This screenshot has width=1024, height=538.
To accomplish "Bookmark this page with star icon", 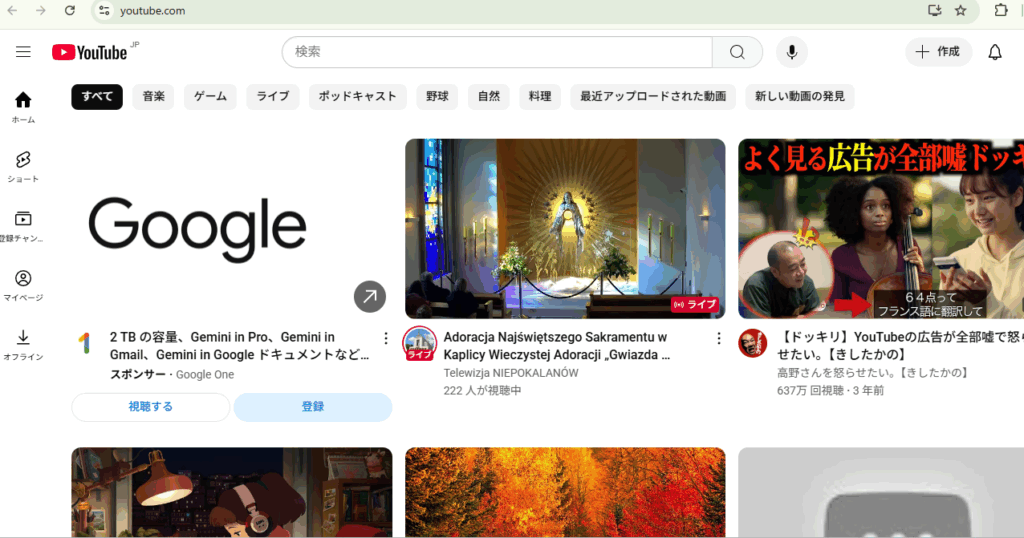I will point(961,10).
